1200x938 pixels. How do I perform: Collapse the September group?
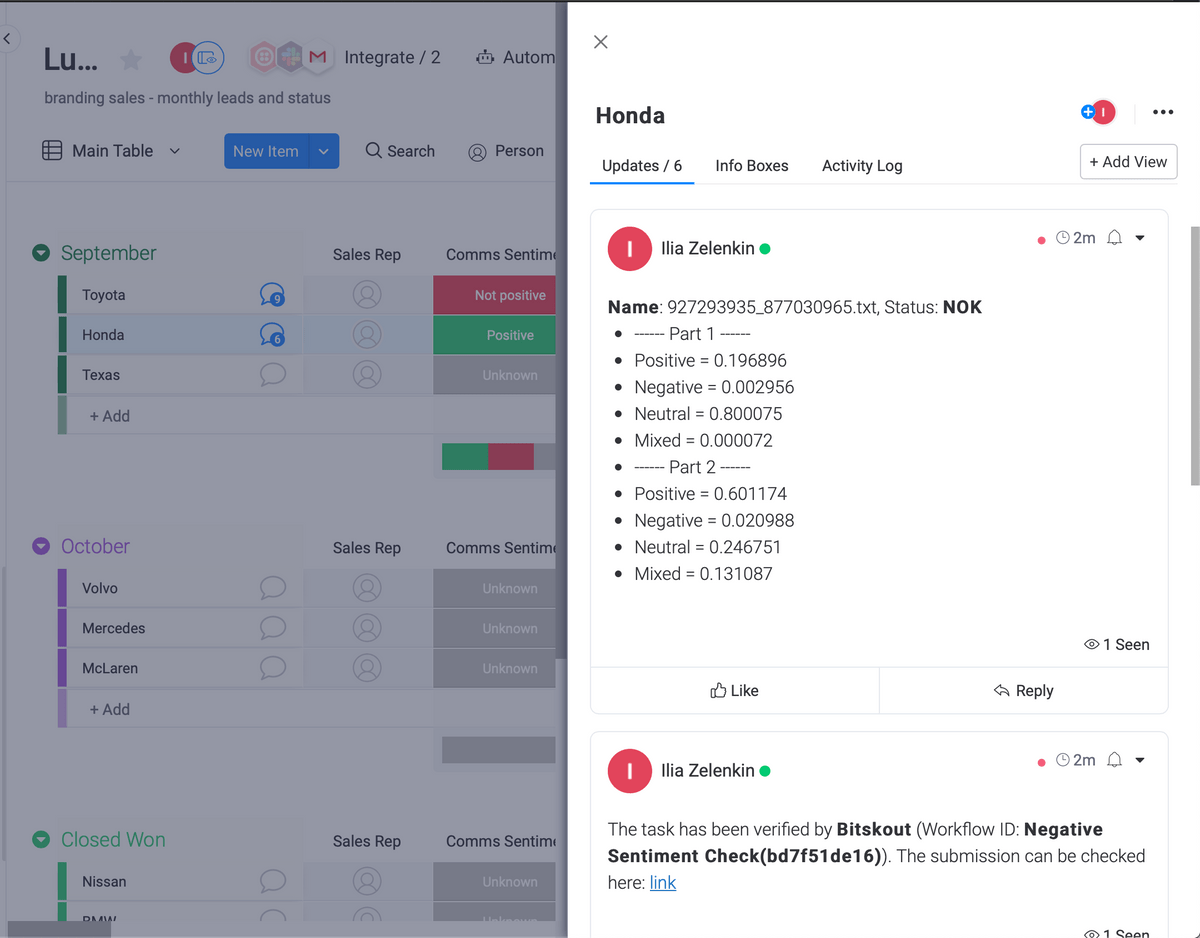(x=41, y=253)
